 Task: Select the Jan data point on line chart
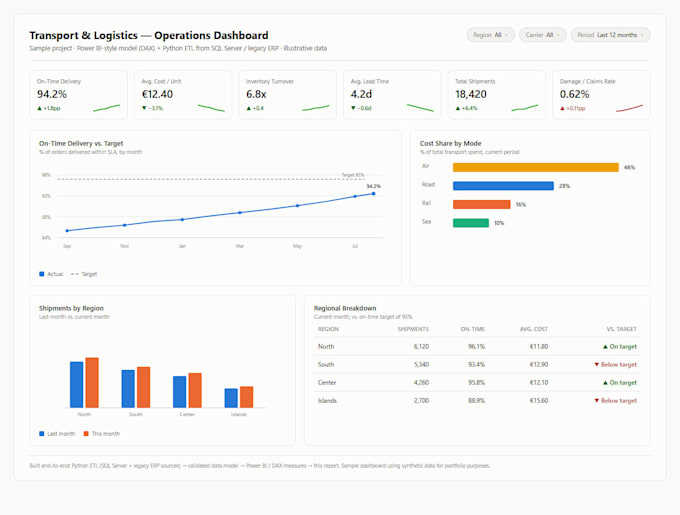coord(182,219)
